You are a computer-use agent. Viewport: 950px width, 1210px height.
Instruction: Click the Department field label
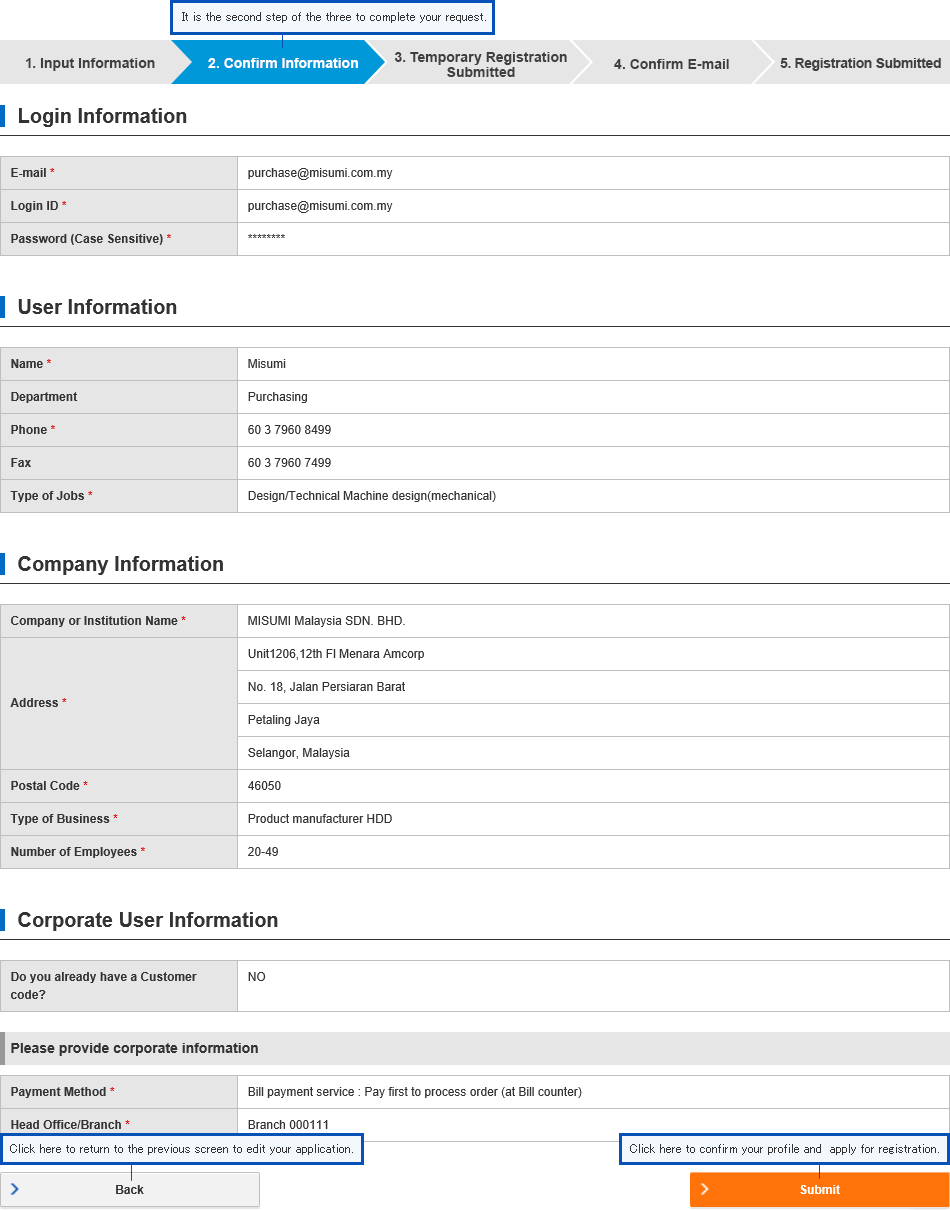click(44, 397)
